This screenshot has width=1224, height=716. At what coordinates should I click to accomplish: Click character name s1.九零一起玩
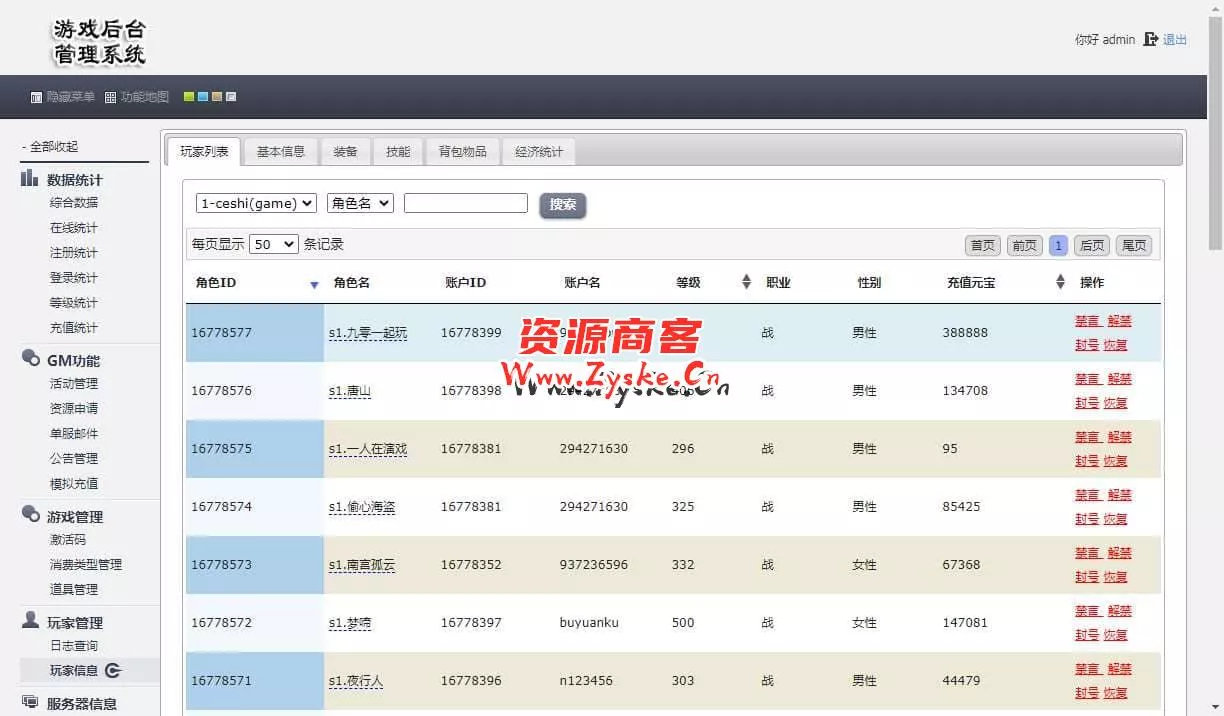pyautogui.click(x=368, y=333)
